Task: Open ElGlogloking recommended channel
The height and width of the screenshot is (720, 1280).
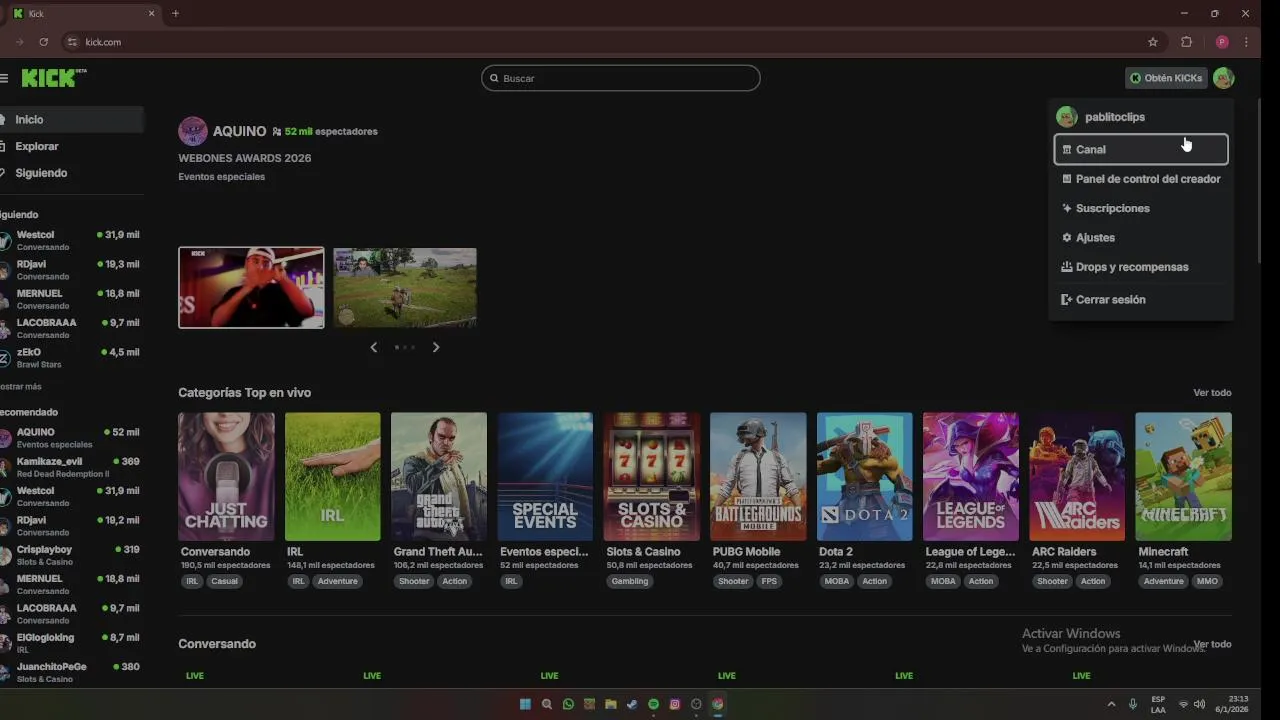Action: pyautogui.click(x=71, y=643)
